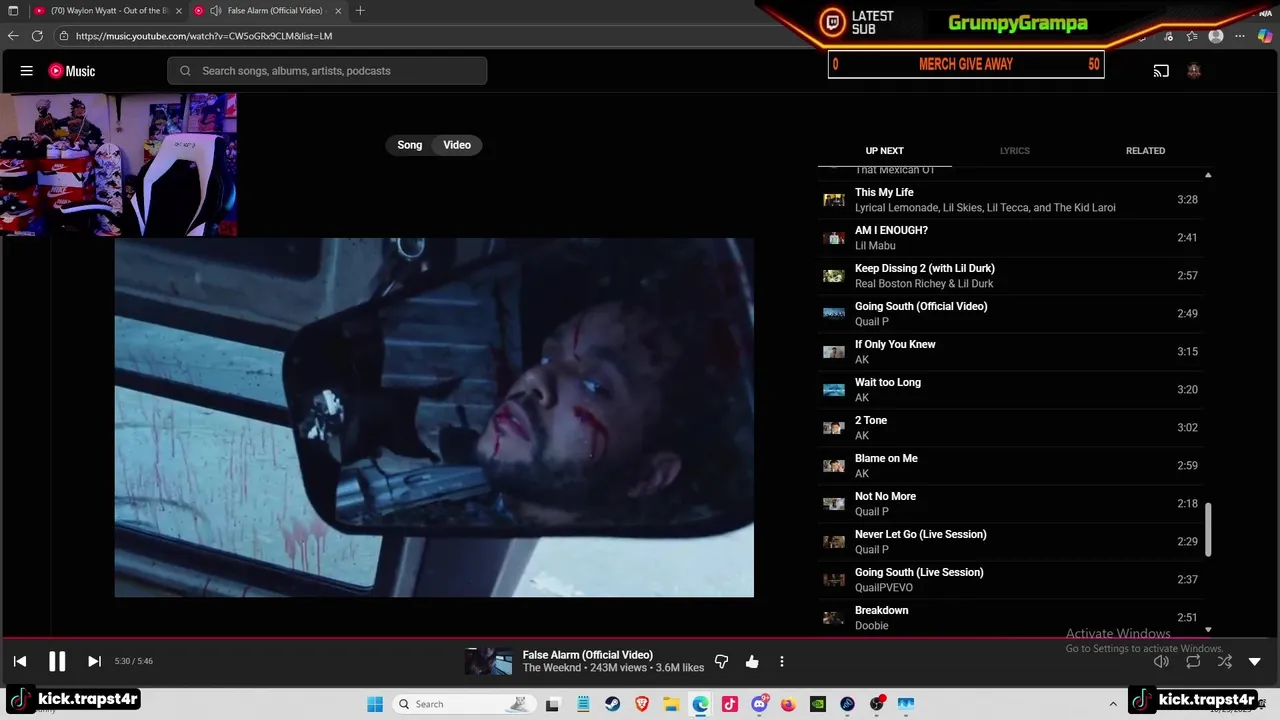The height and width of the screenshot is (720, 1280).
Task: Open the Windows Start menu
Action: [375, 704]
